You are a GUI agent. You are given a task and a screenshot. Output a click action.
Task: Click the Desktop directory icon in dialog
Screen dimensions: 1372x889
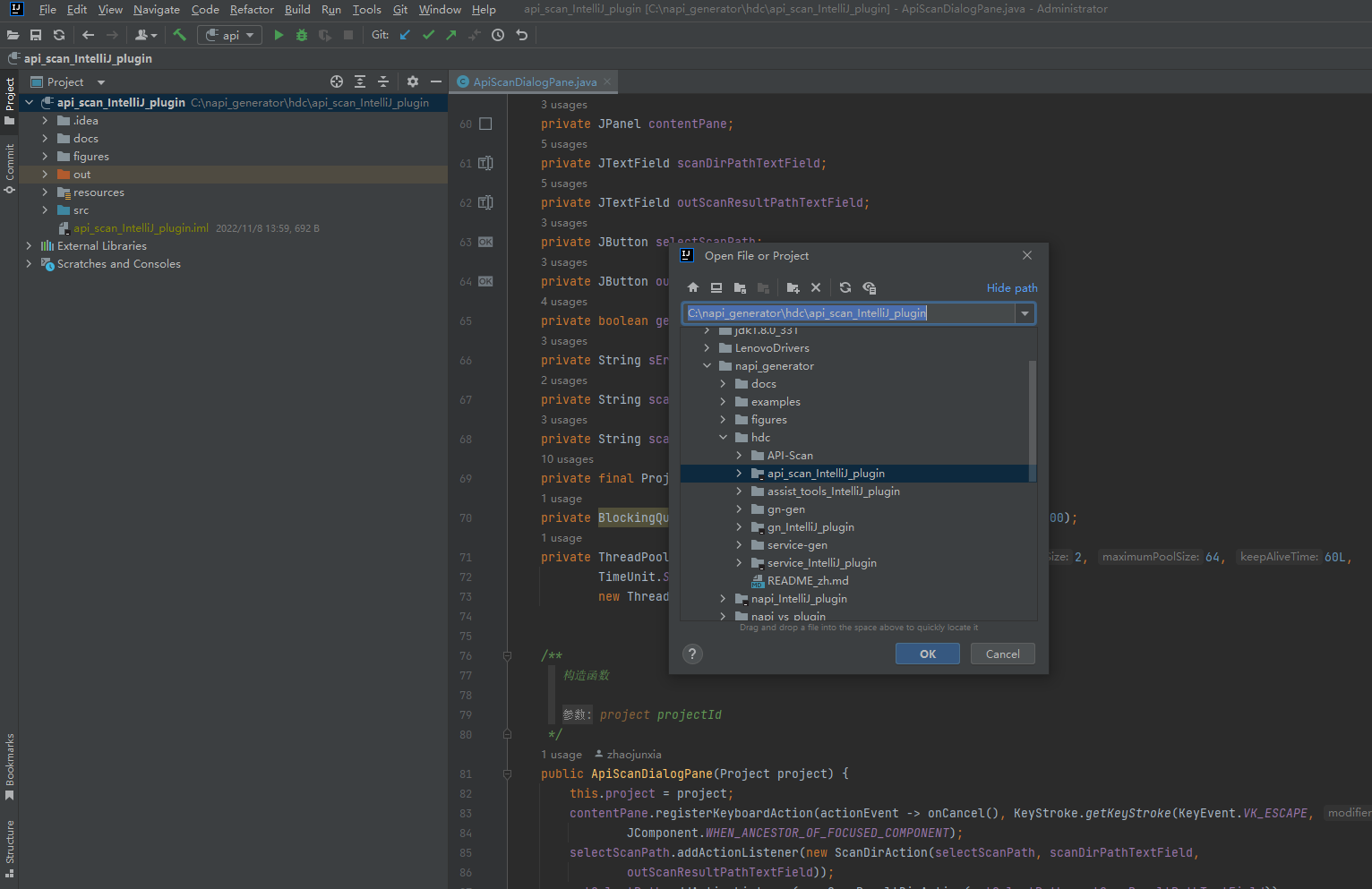coord(716,287)
